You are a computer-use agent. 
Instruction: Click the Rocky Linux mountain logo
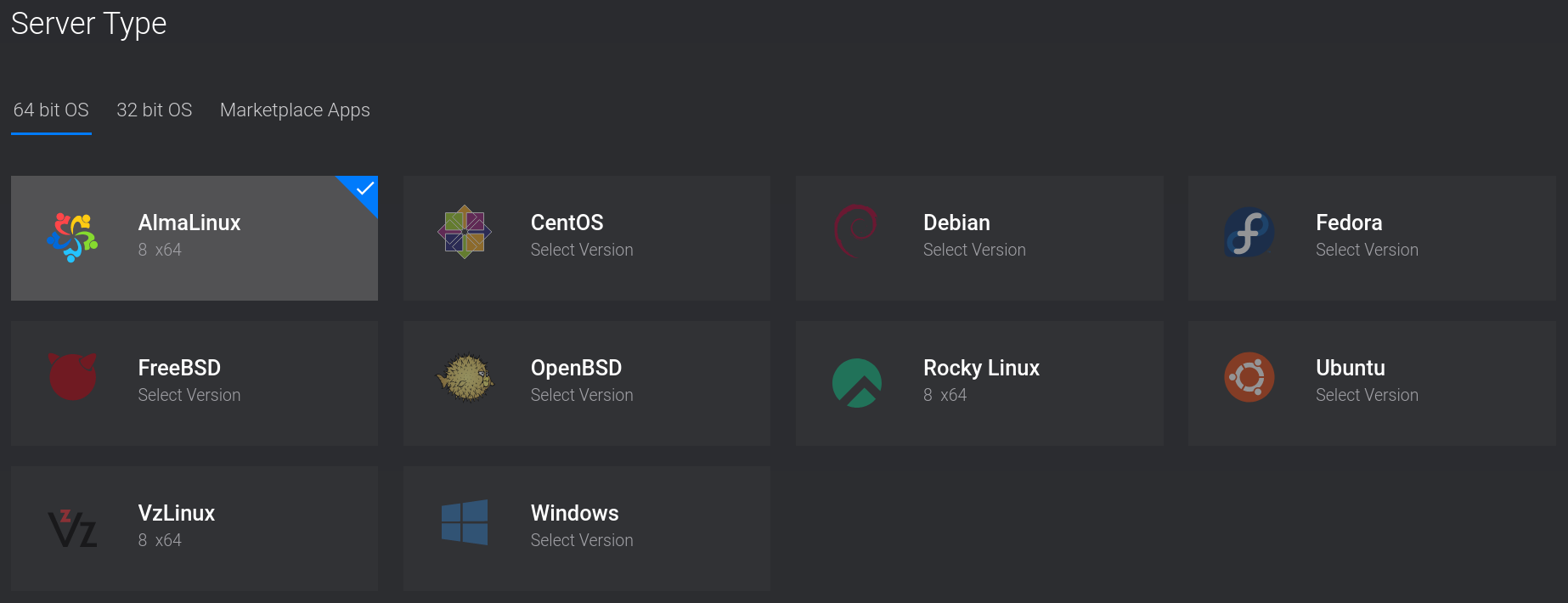click(x=857, y=383)
